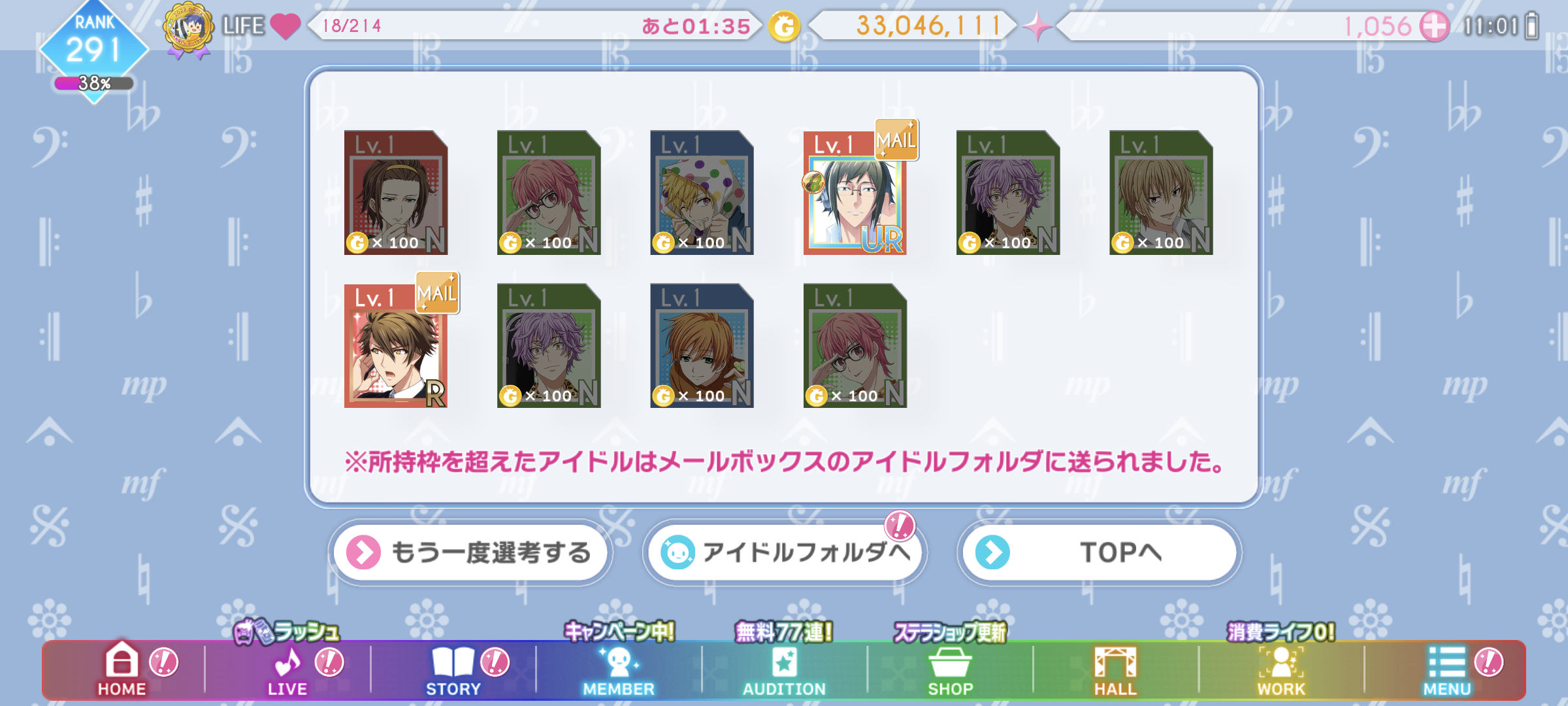Open the HOME house icon
The width and height of the screenshot is (1568, 706).
click(122, 660)
